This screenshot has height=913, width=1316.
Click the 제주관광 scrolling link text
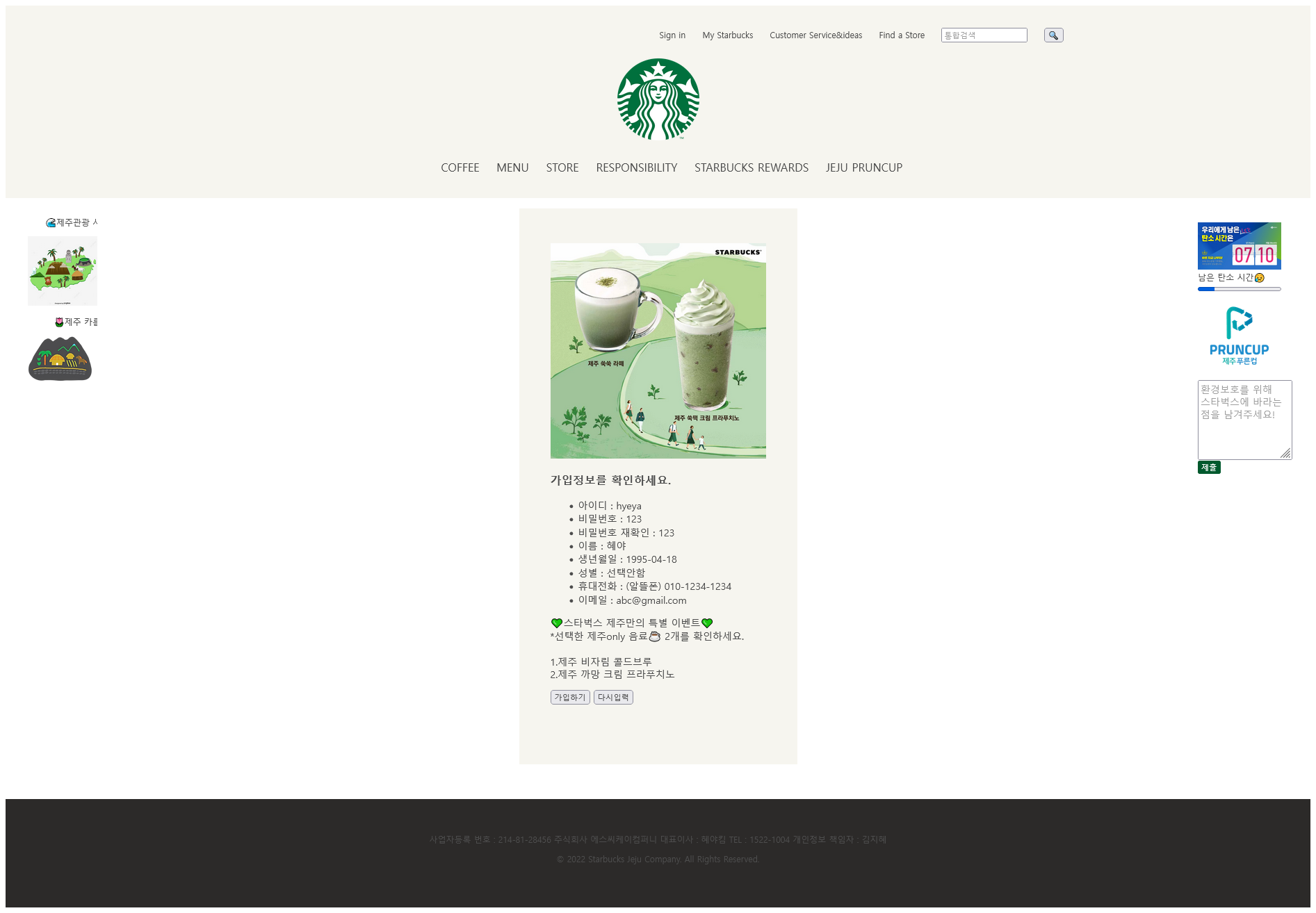[72, 222]
